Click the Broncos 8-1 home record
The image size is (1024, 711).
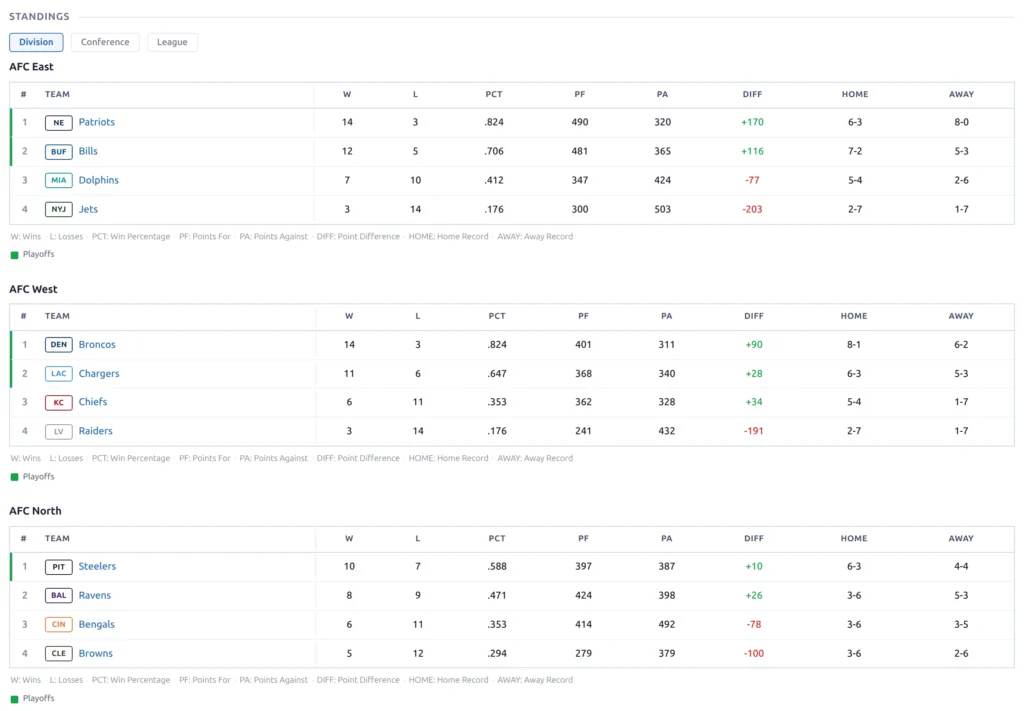[x=854, y=344]
